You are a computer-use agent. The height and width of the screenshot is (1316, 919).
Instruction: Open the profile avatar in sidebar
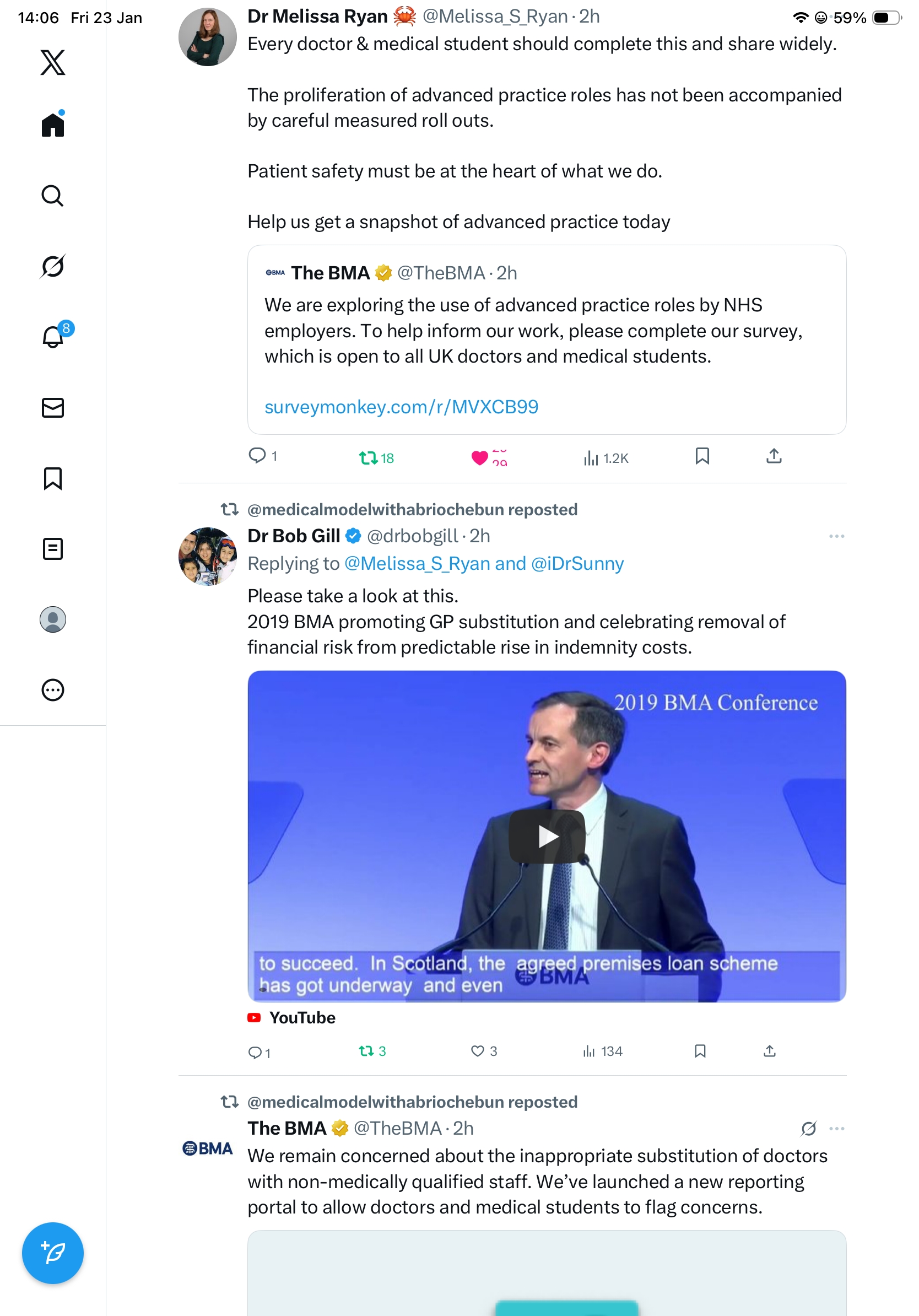pos(53,619)
